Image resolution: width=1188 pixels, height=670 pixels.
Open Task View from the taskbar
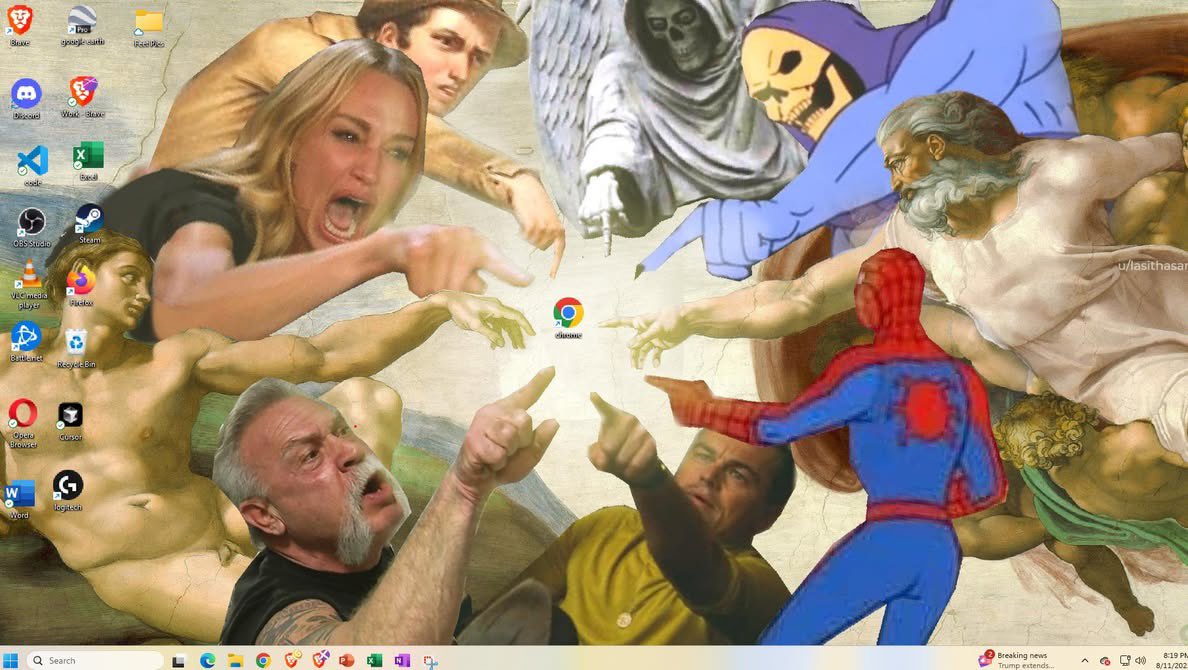(x=178, y=661)
